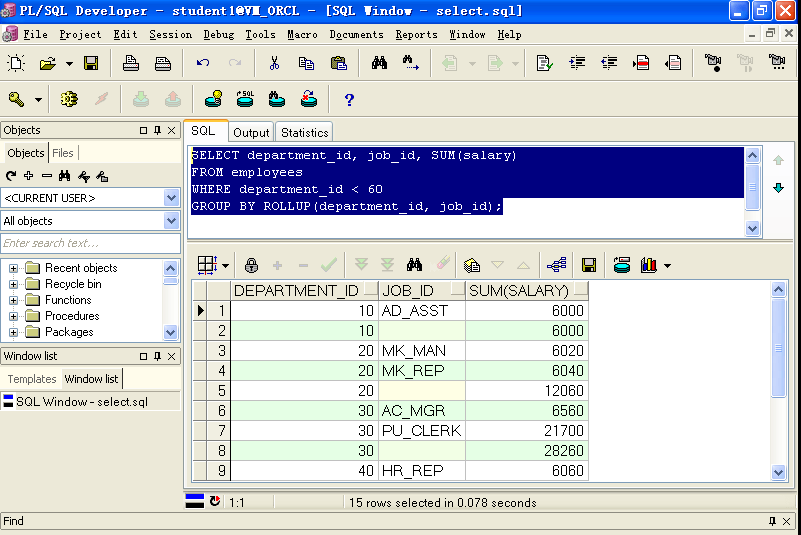Open the All objects filter dropdown

171,220
